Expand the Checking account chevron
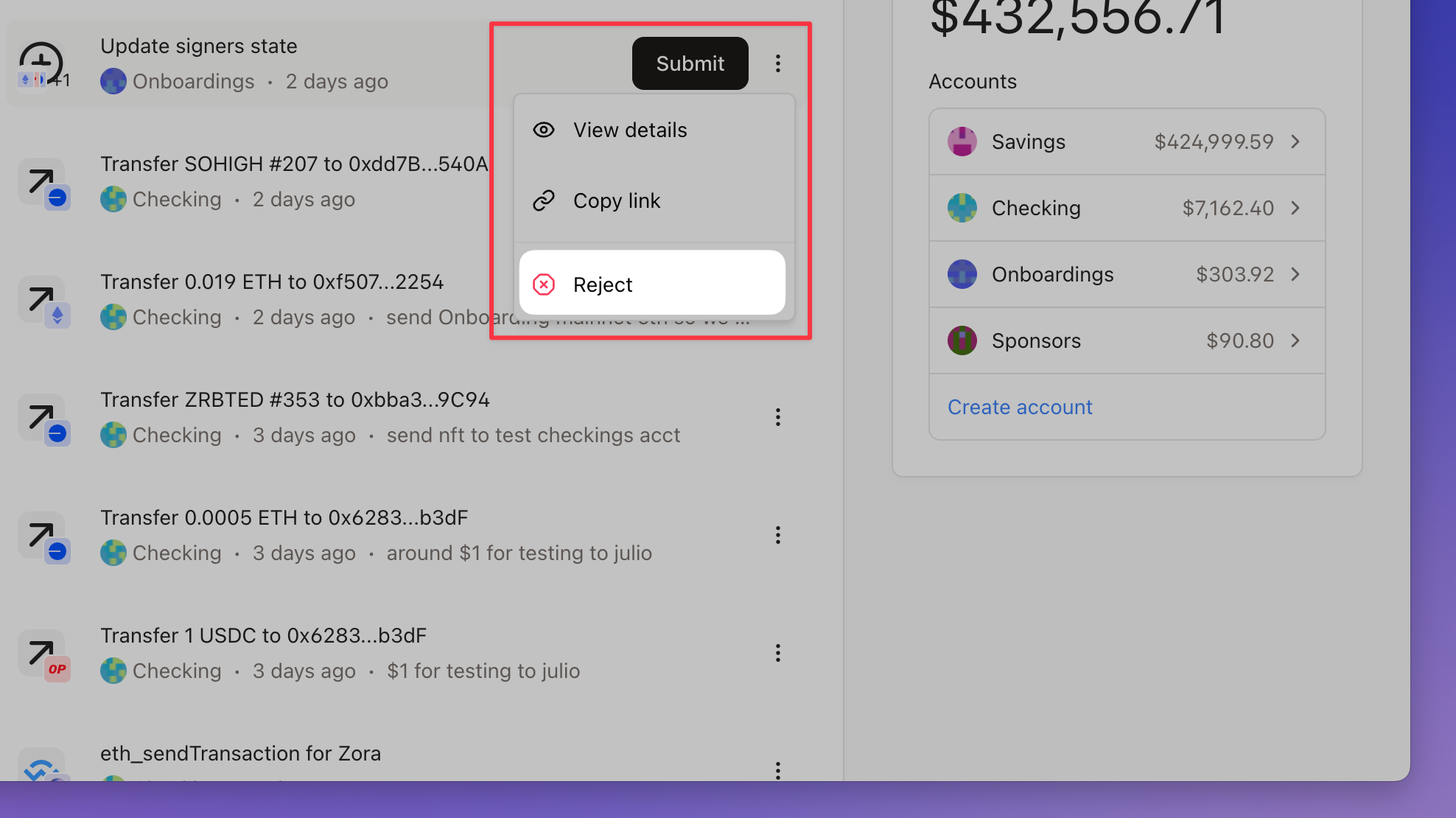Viewport: 1456px width, 818px height. point(1295,208)
